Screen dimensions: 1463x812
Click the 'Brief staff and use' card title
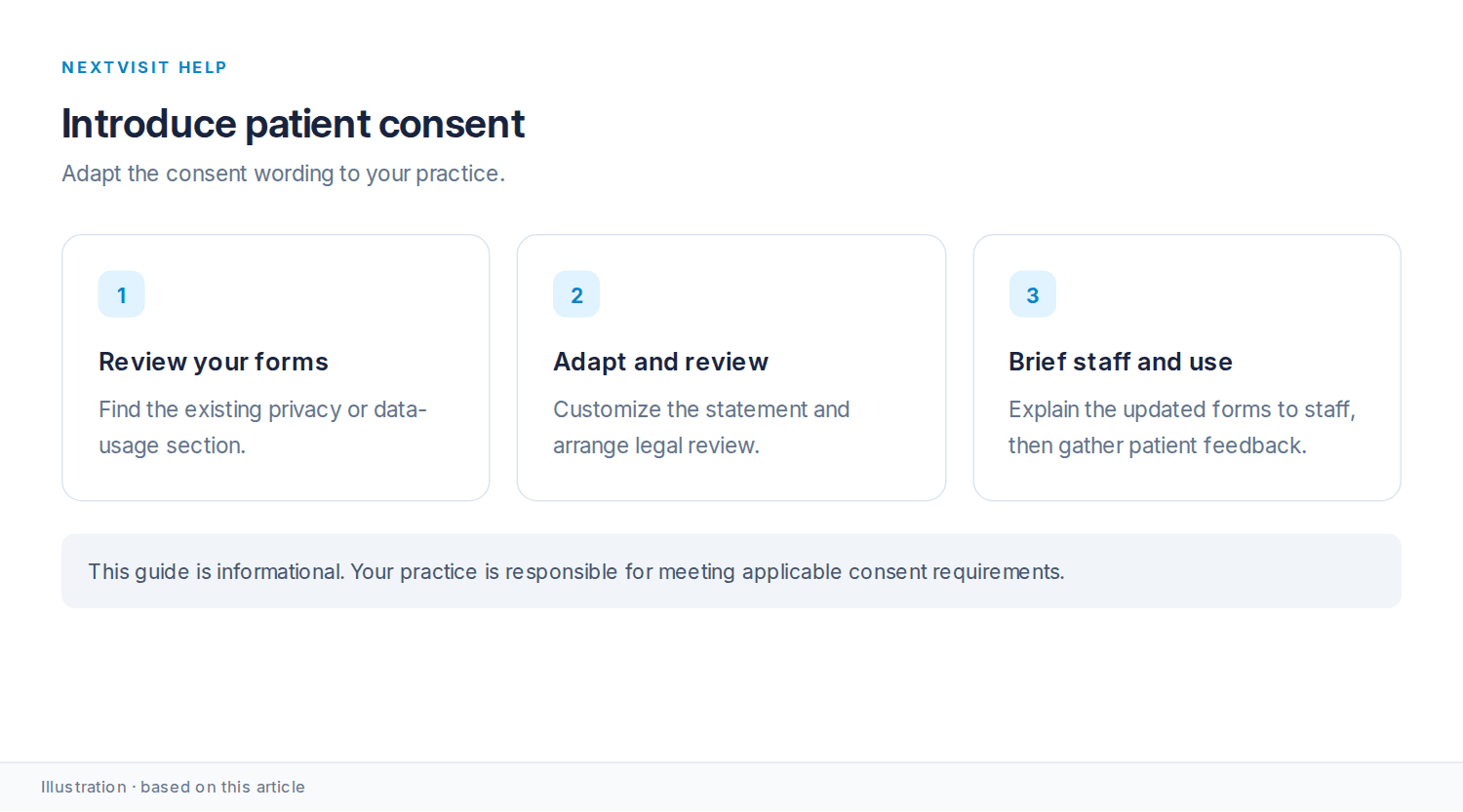(1121, 362)
